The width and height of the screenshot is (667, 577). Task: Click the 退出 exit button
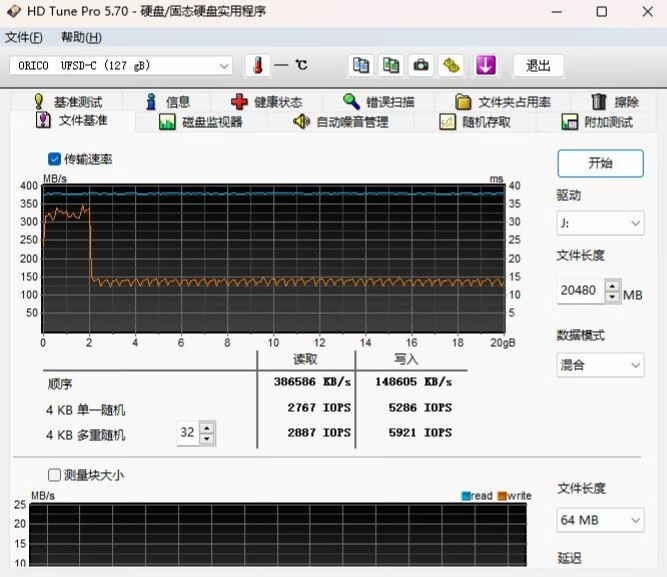[539, 66]
